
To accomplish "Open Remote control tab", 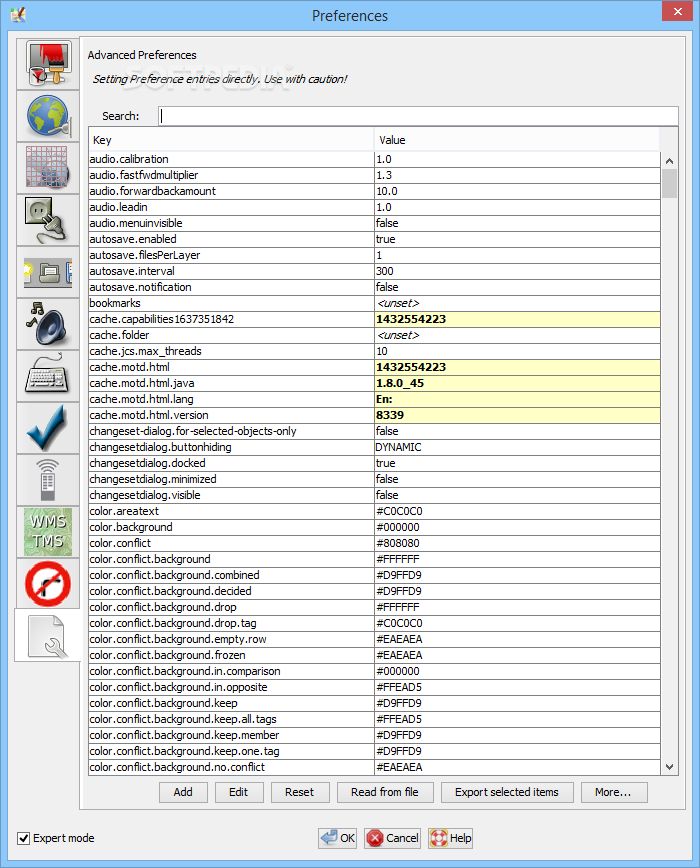I will tap(48, 480).
